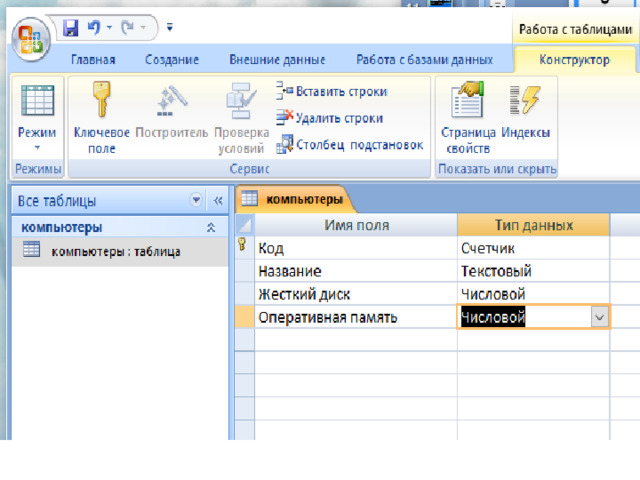Expand the Режим dropdown arrow
This screenshot has width=640, height=480.
pyautogui.click(x=37, y=147)
